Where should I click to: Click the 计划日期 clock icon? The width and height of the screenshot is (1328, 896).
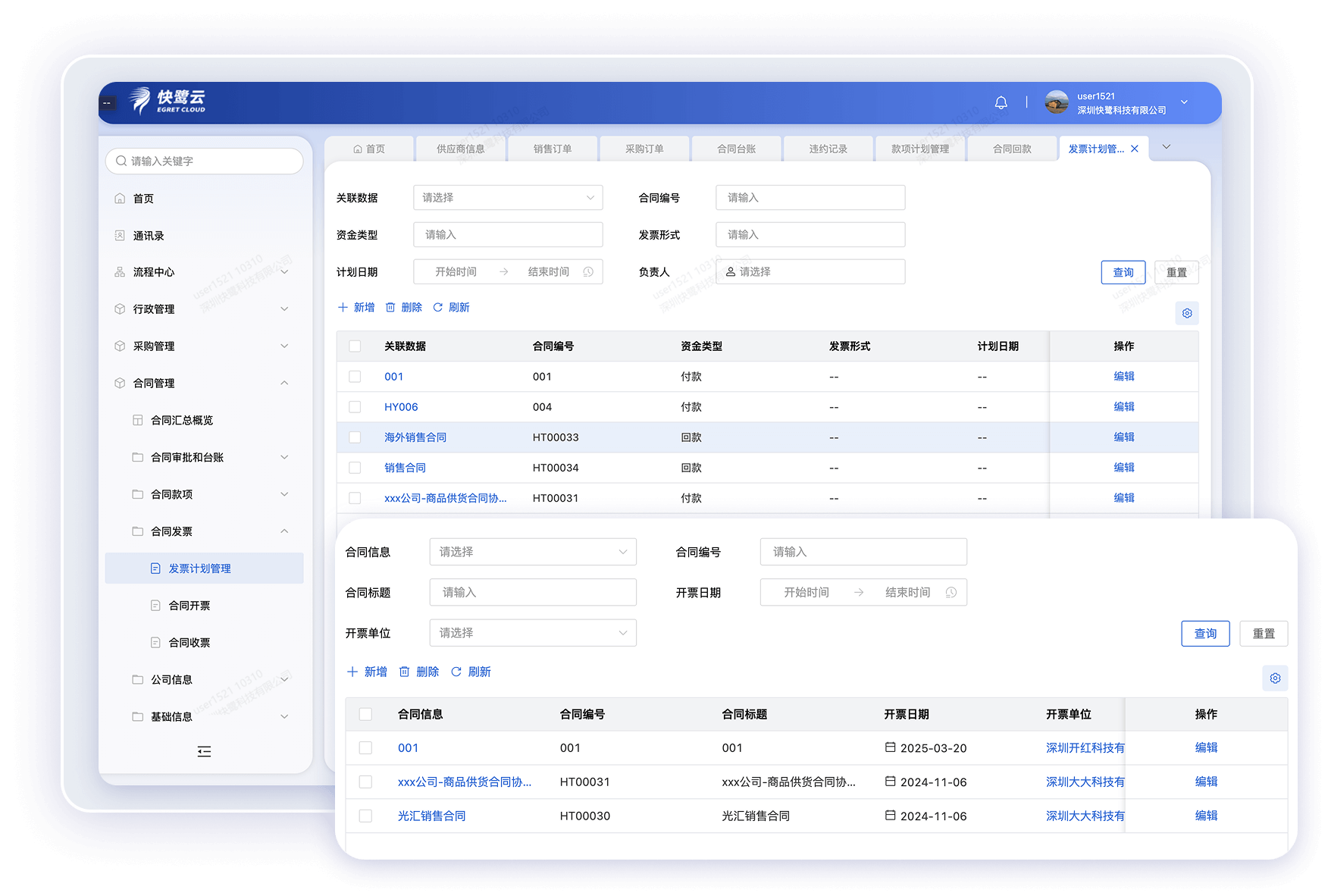[x=588, y=272]
